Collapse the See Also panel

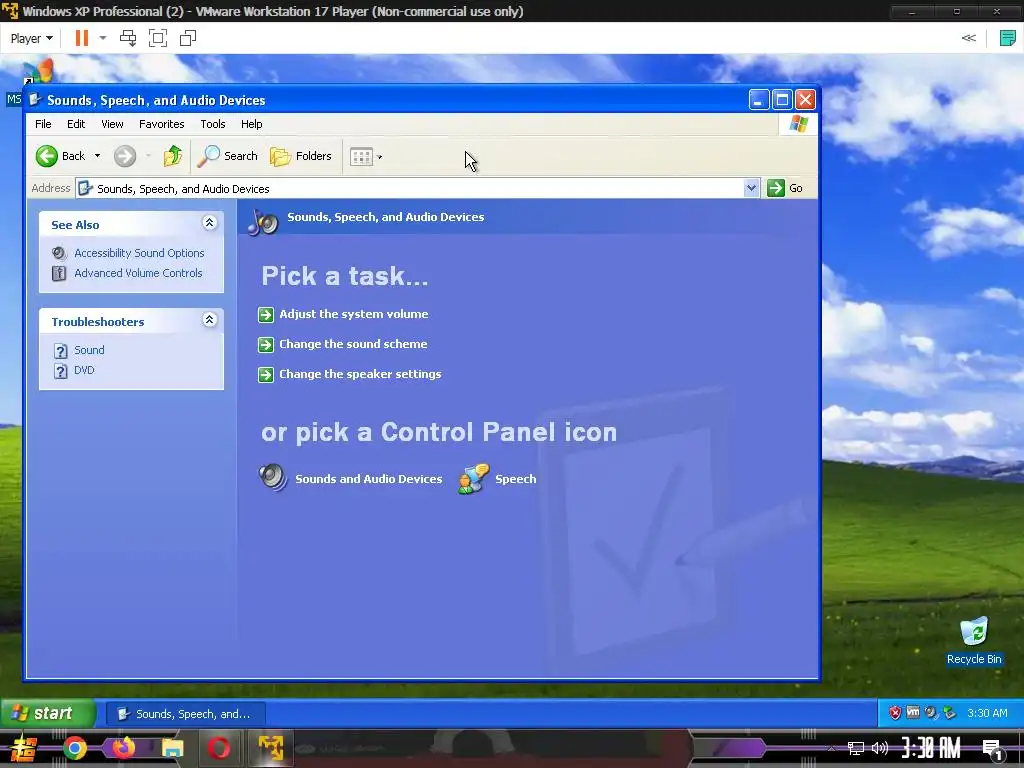coord(209,223)
